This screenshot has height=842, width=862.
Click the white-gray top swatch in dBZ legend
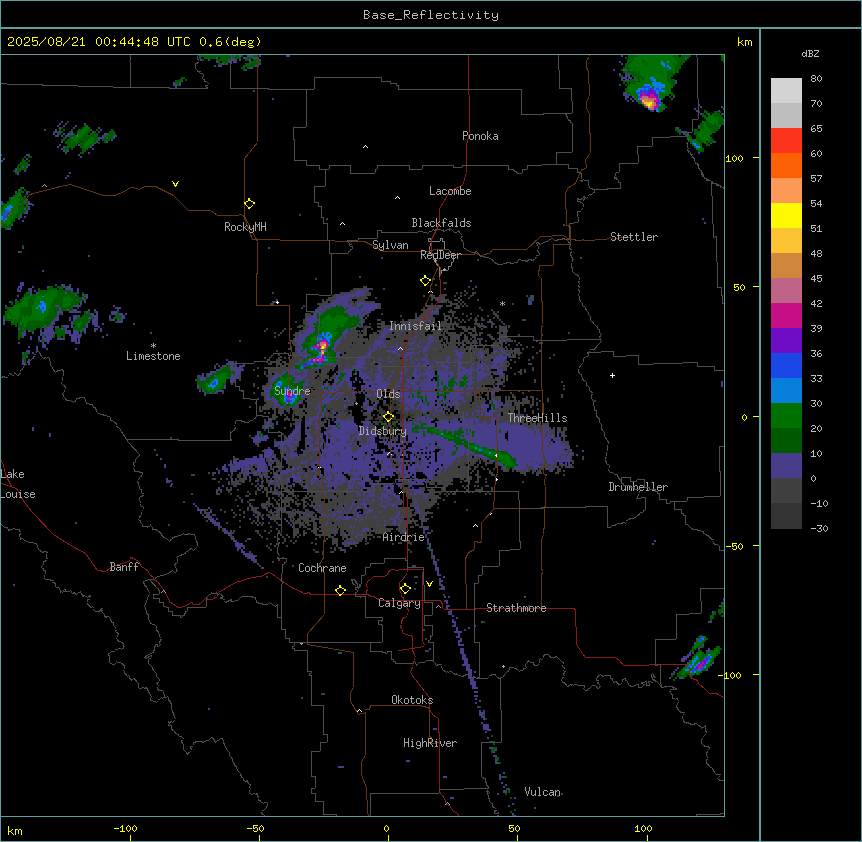point(786,91)
